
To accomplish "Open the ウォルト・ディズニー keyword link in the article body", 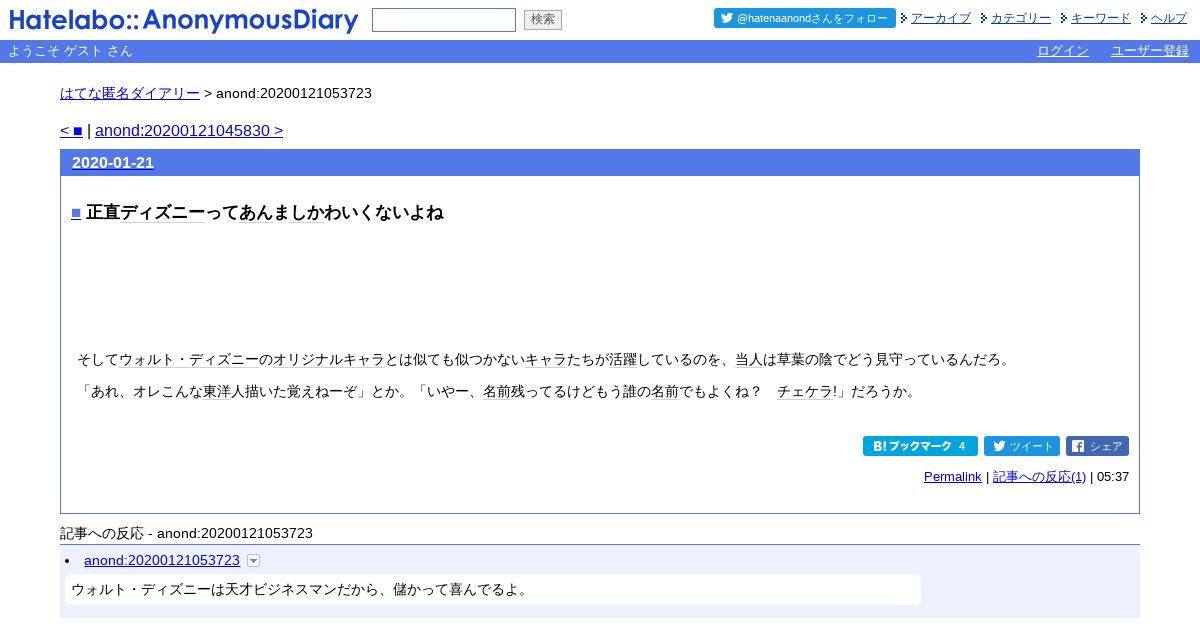I will coord(189,359).
